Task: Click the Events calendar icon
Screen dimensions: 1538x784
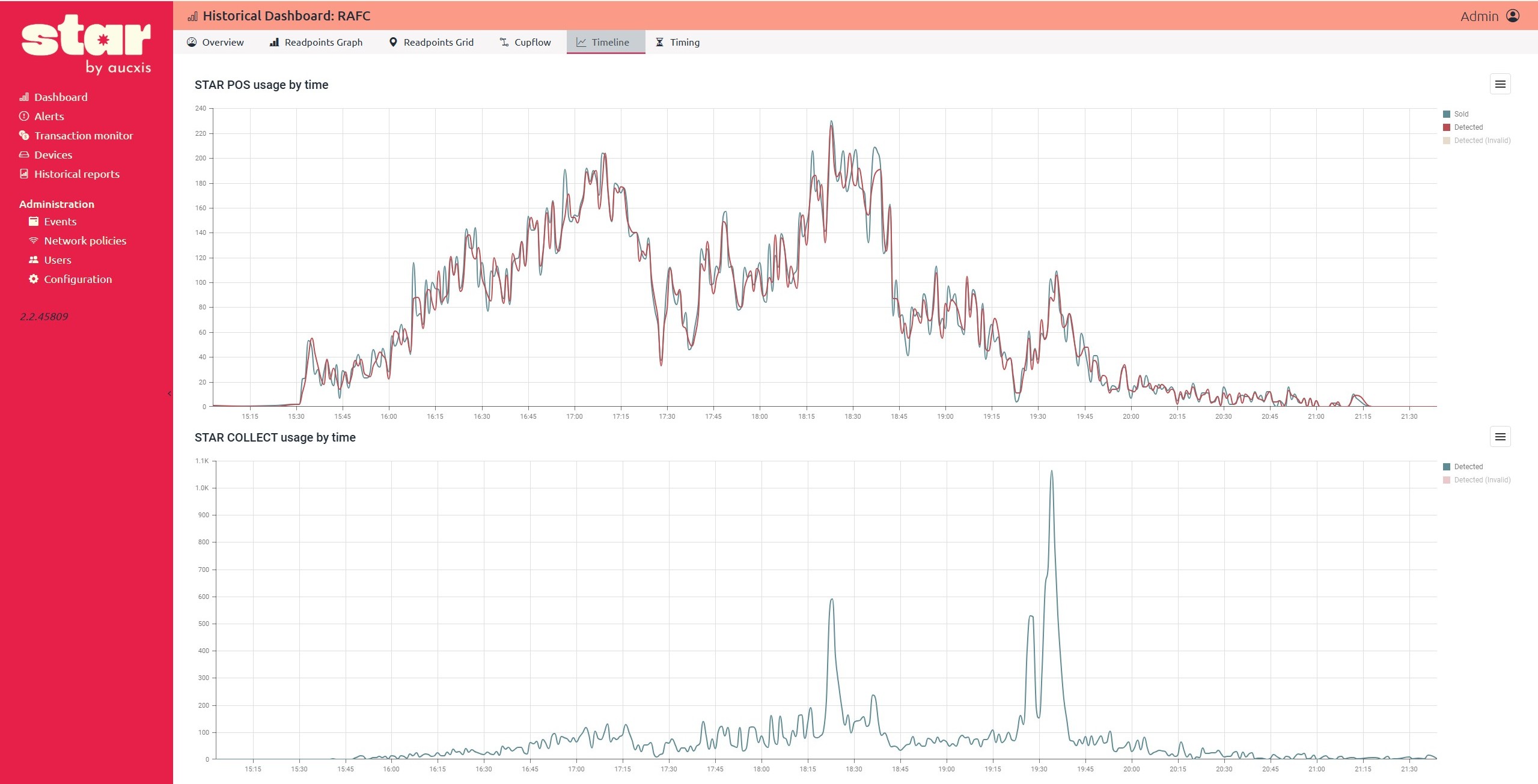Action: pyautogui.click(x=34, y=221)
